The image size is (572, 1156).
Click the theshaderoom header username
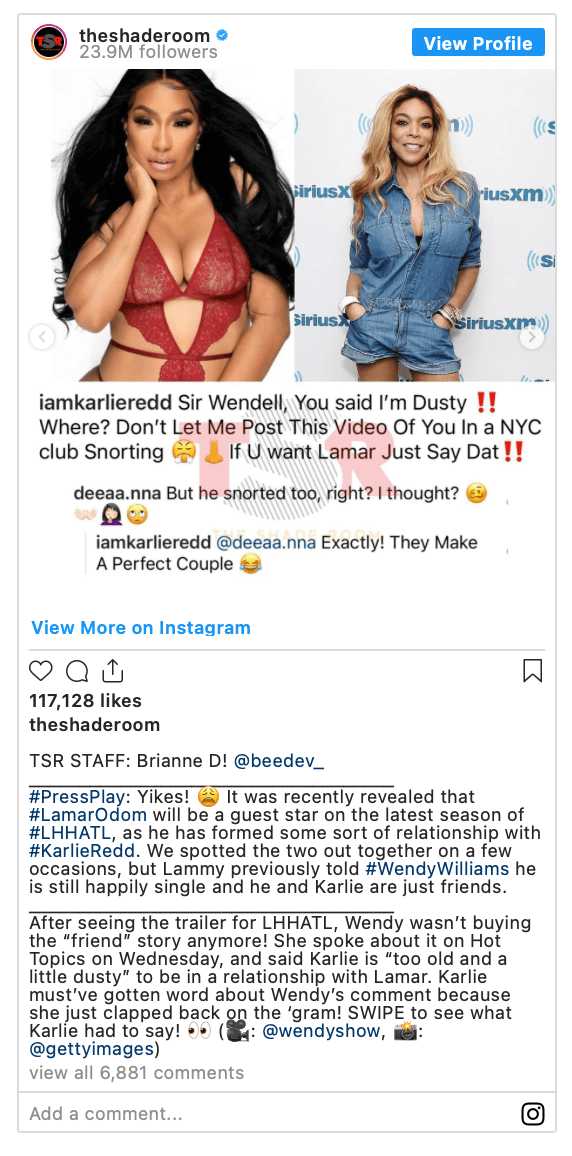pos(144,35)
